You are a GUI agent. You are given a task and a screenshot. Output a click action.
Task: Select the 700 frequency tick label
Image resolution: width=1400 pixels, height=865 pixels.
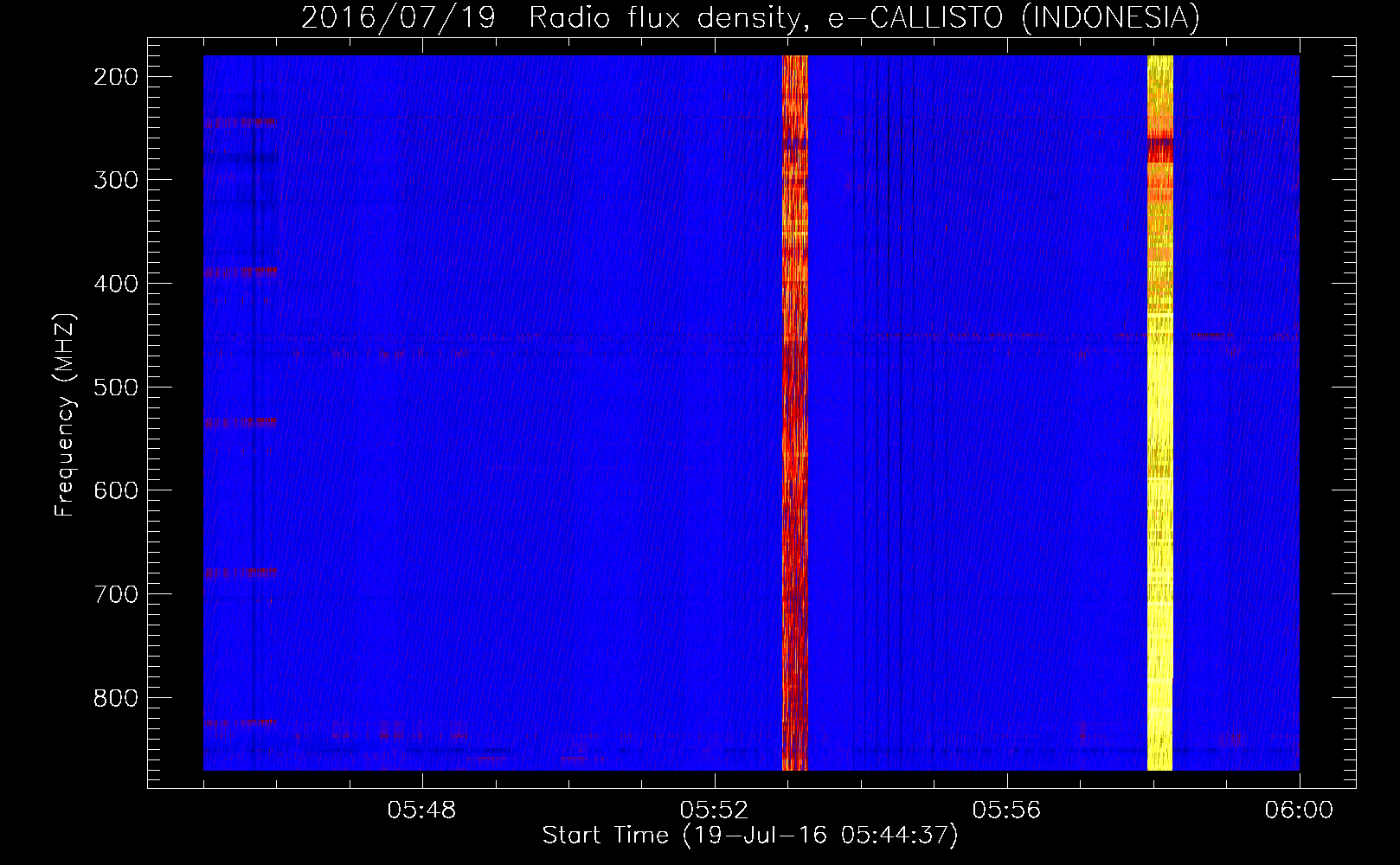(115, 594)
